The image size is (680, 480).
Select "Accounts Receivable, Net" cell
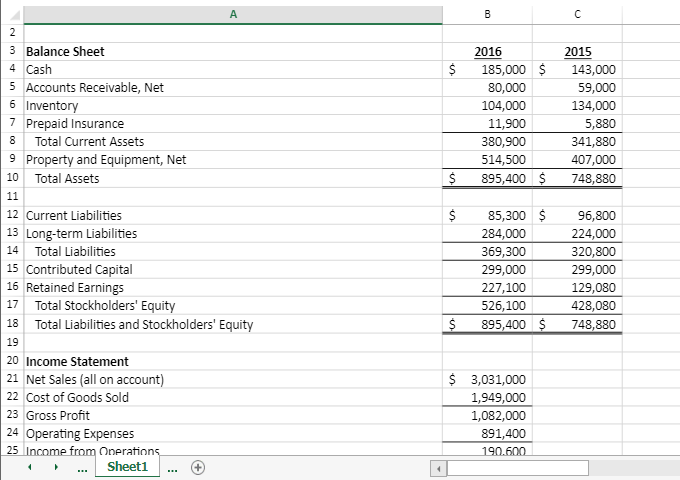[233, 88]
